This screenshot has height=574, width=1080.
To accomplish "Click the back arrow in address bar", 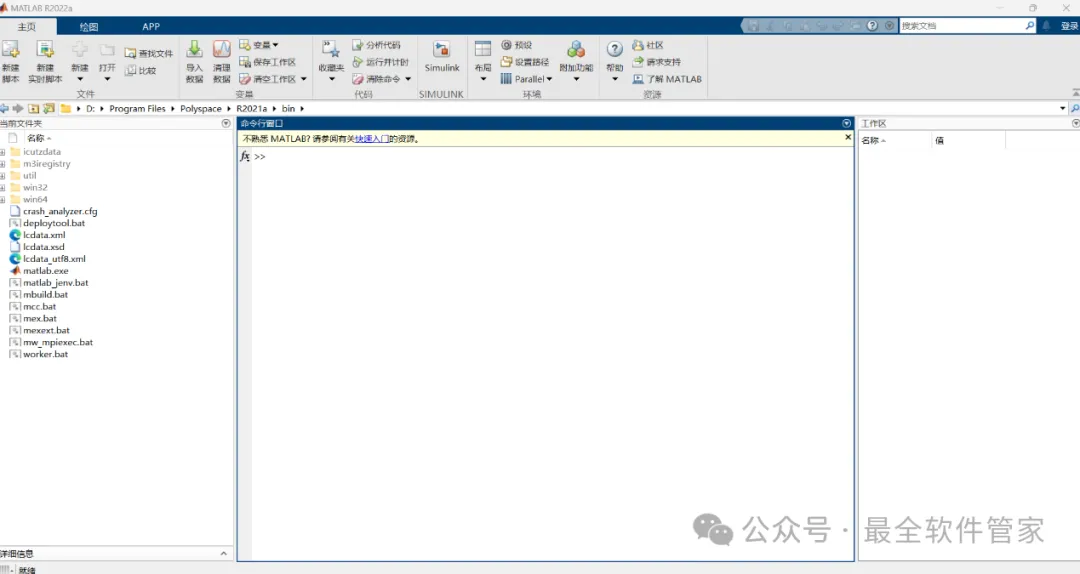I will coord(4,108).
